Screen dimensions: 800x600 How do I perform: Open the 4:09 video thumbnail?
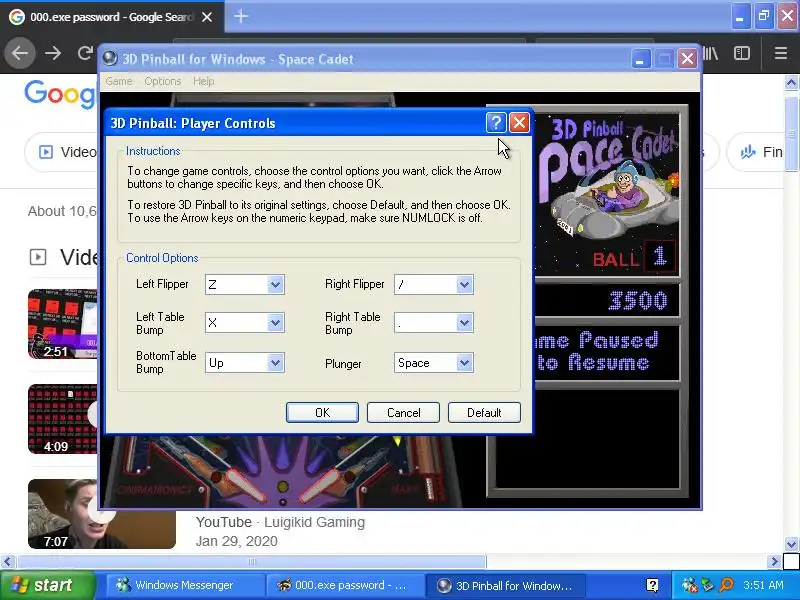coord(62,419)
